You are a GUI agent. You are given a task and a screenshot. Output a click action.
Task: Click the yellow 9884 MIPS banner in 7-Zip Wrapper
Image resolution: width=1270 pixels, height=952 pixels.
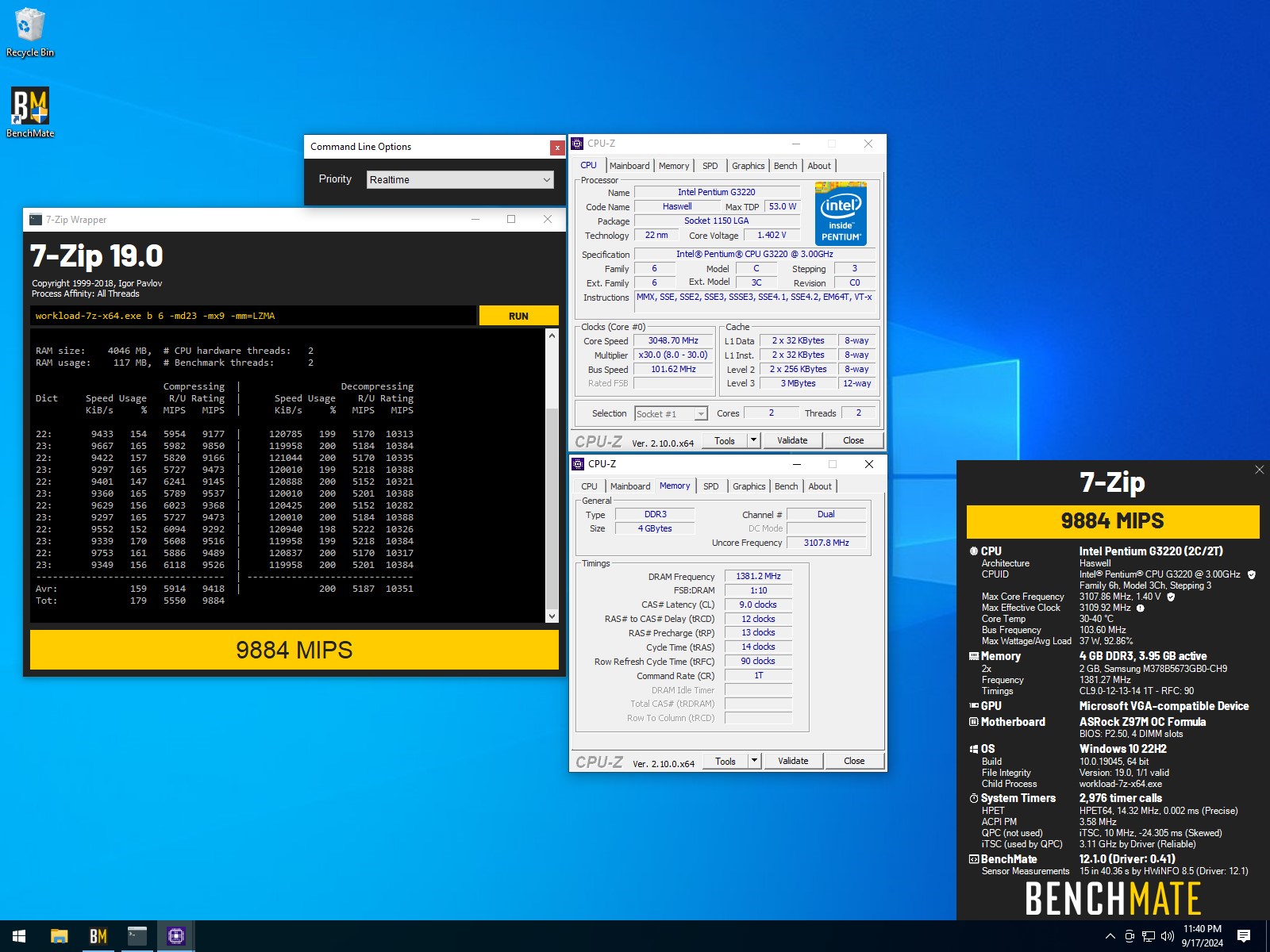click(294, 650)
